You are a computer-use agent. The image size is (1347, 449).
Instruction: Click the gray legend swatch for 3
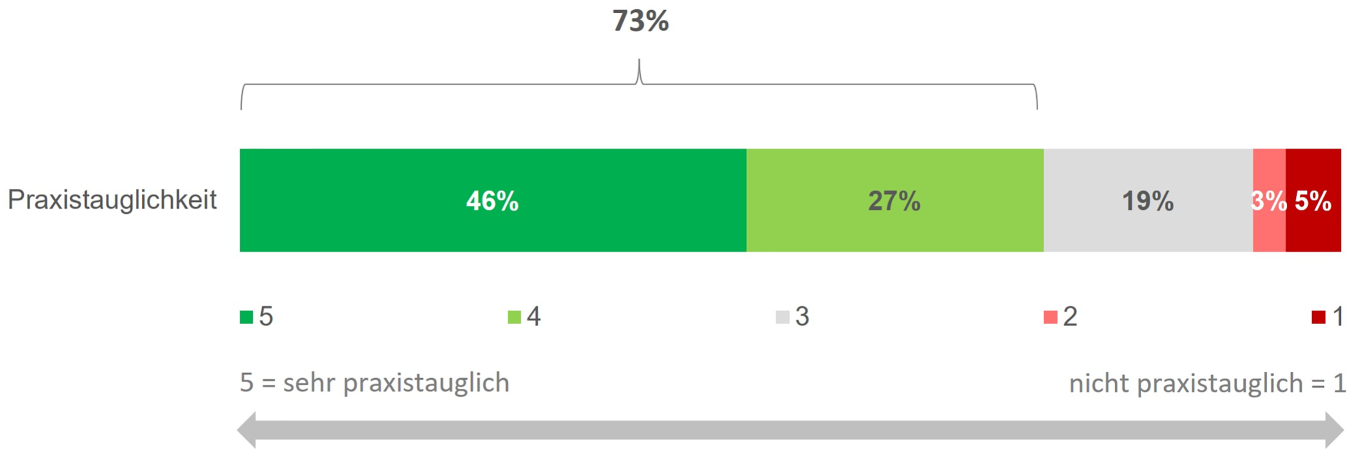[x=783, y=318]
